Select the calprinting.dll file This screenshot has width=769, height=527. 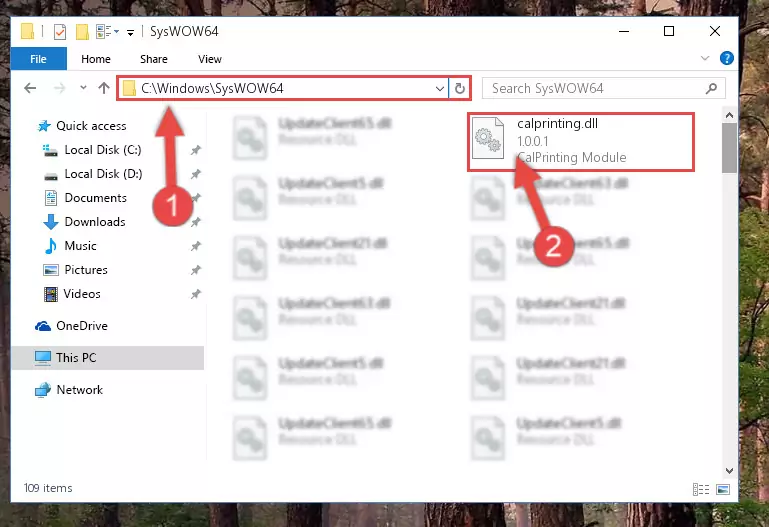point(581,142)
